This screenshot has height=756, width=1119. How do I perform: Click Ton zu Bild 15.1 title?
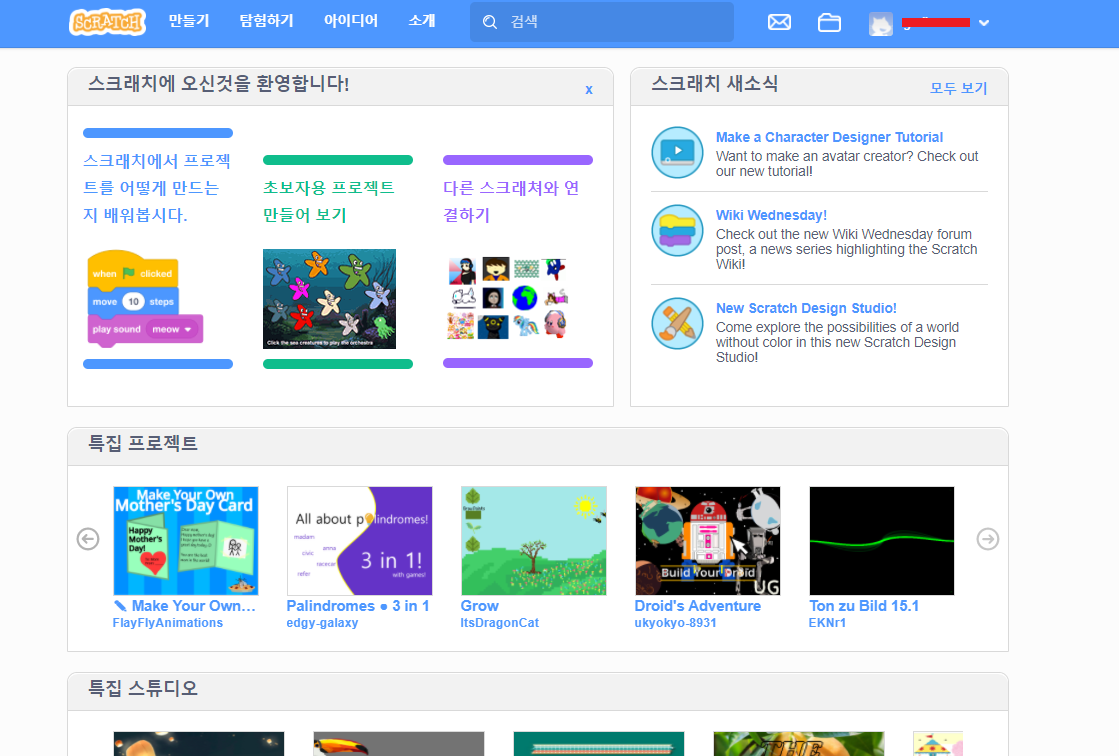pyautogui.click(x=864, y=605)
